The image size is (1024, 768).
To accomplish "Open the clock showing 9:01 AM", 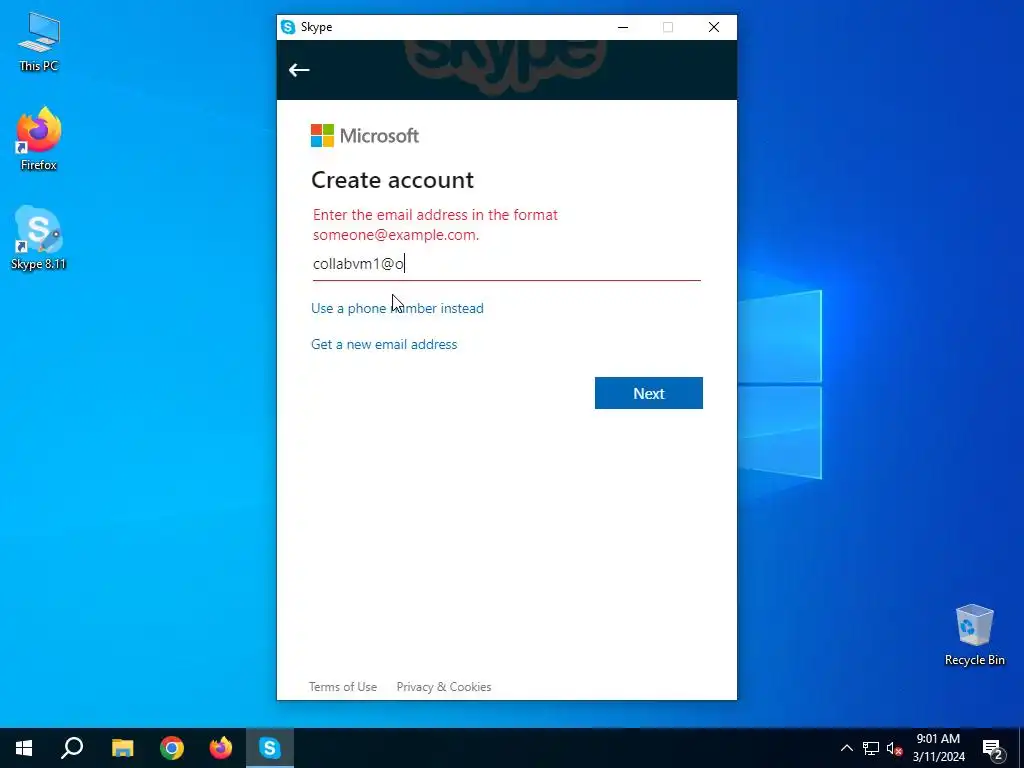I will [x=938, y=748].
